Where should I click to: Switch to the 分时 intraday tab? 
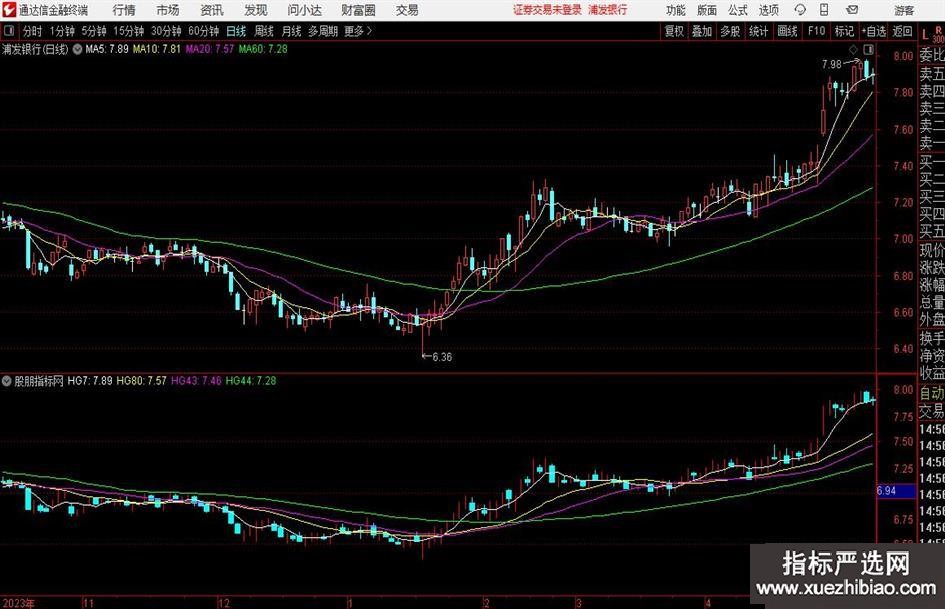[x=33, y=31]
